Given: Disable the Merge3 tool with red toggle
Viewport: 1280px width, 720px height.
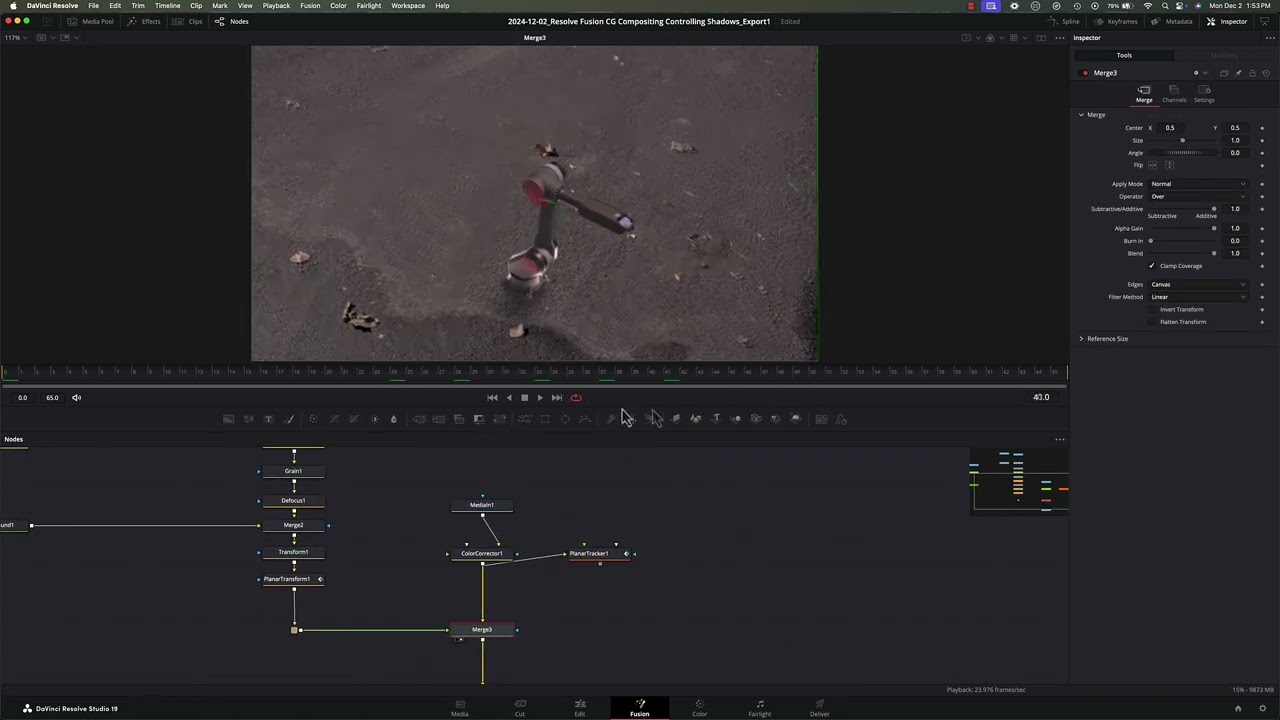Looking at the screenshot, I should (1085, 73).
